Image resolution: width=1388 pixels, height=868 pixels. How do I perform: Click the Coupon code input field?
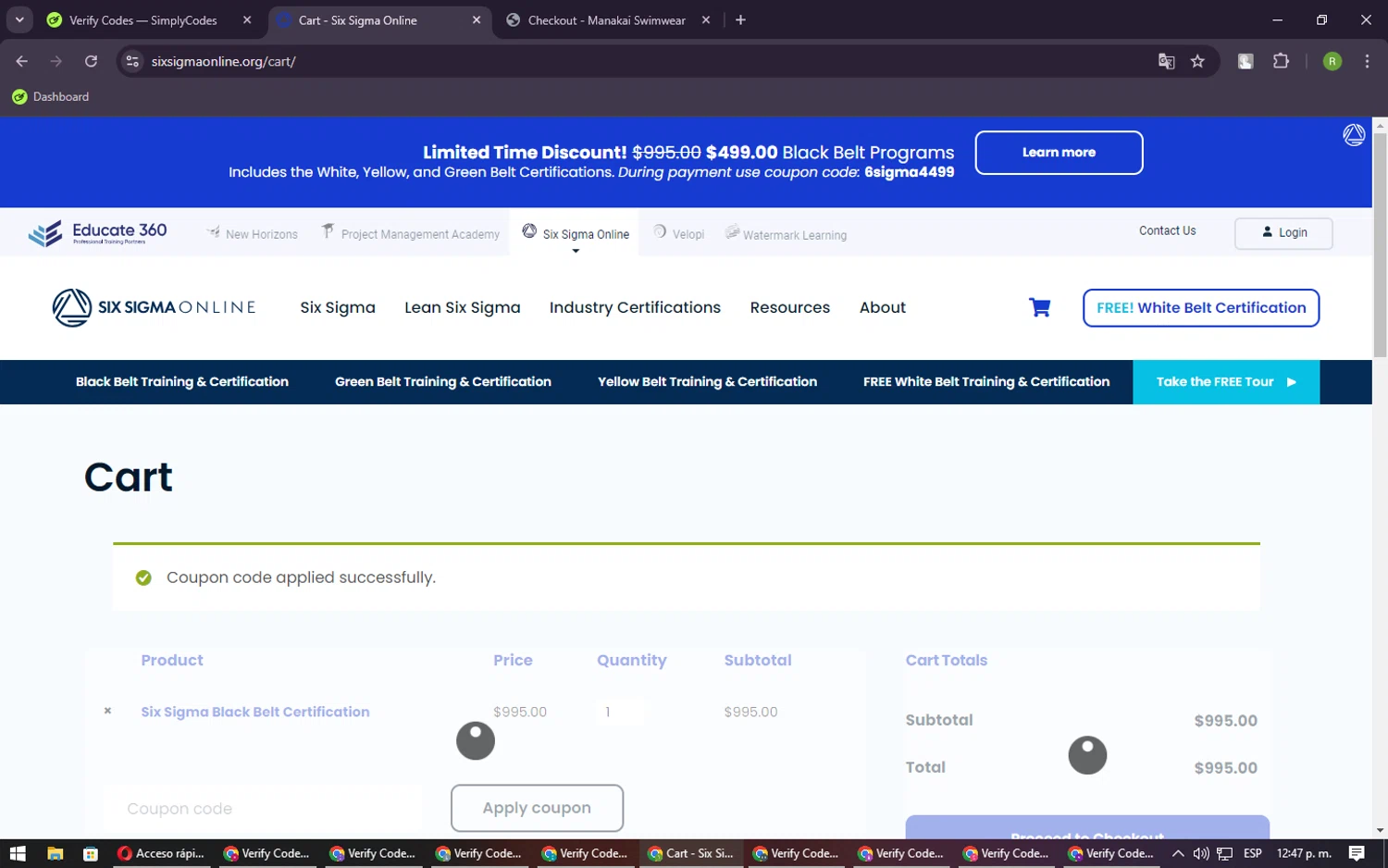(x=265, y=808)
